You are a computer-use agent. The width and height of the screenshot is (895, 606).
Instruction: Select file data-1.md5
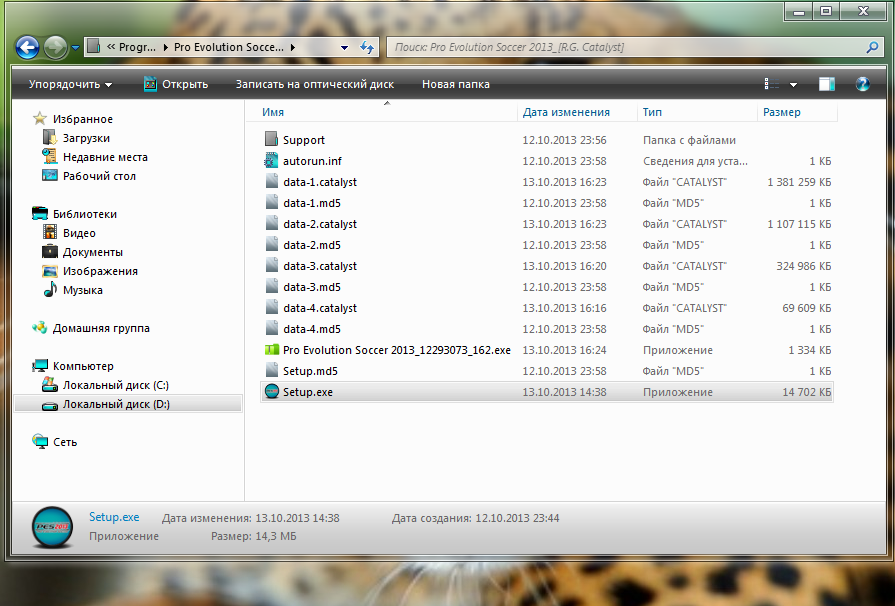tap(312, 203)
